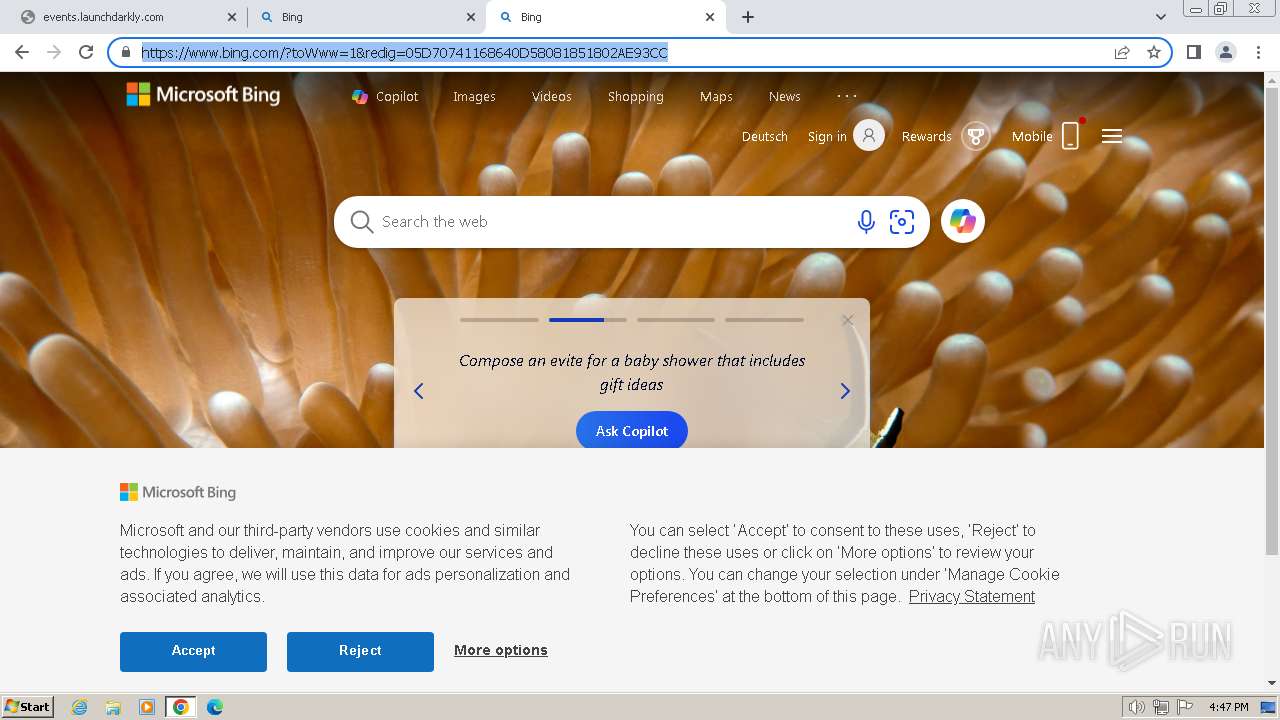Image resolution: width=1280 pixels, height=720 pixels.
Task: Open the Privacy Statement link
Action: [972, 596]
